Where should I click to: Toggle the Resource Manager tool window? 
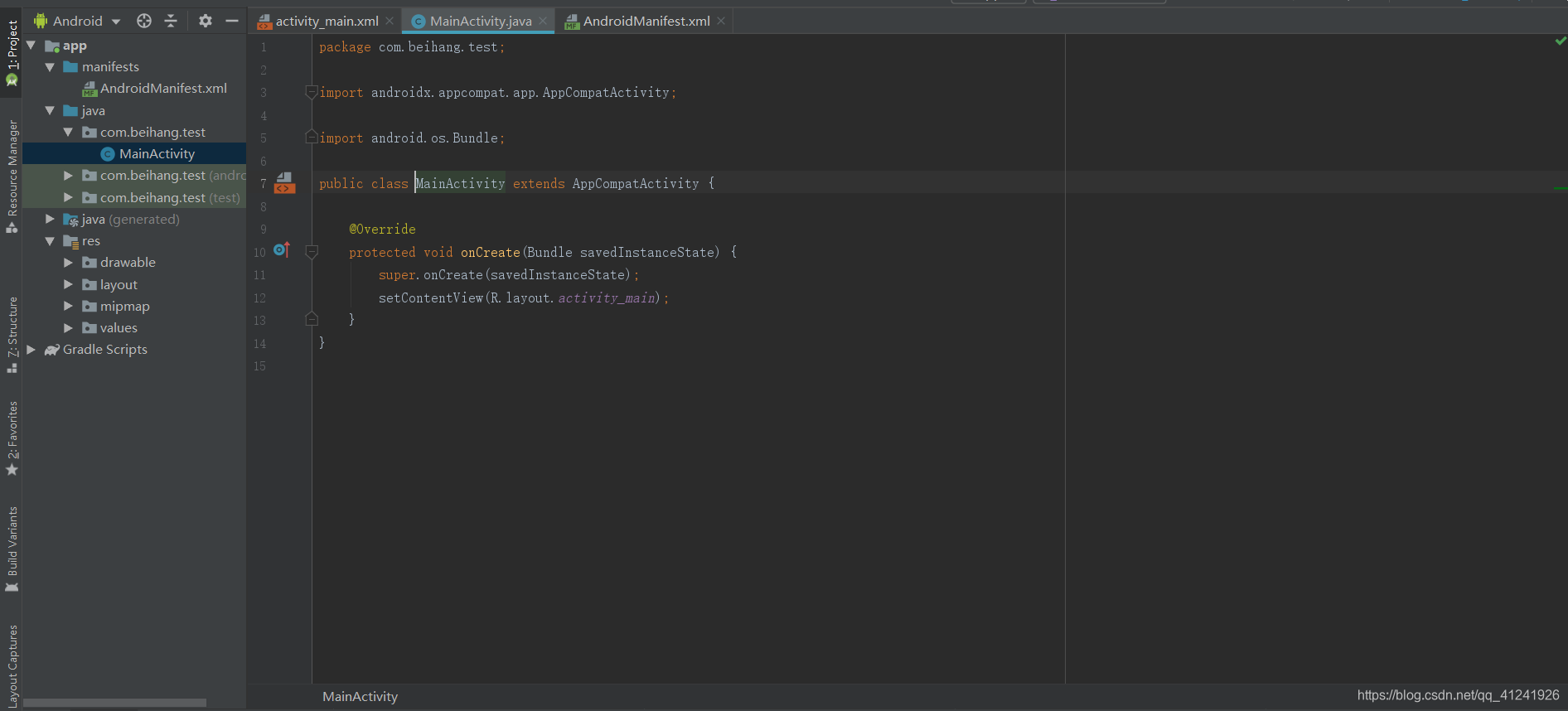pos(12,176)
